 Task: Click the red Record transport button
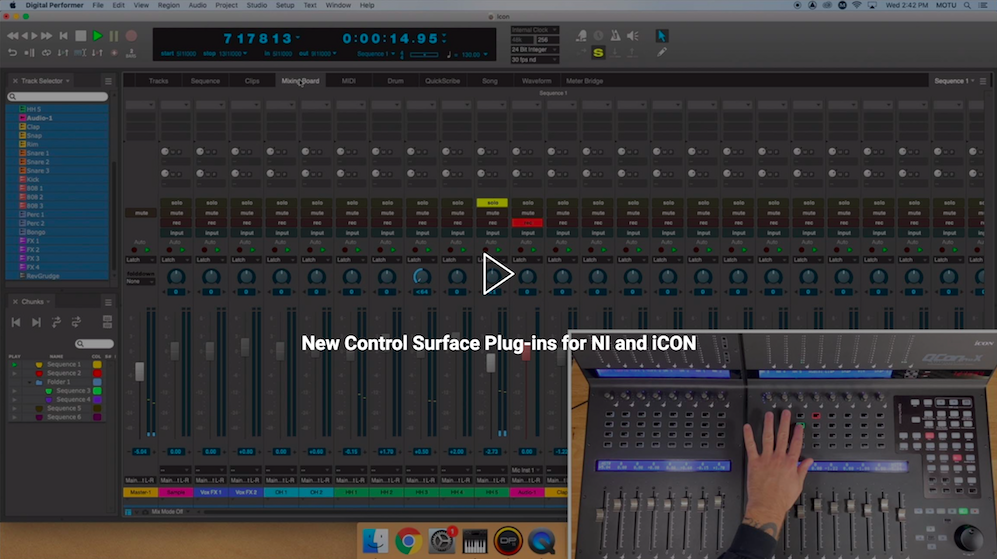click(131, 36)
